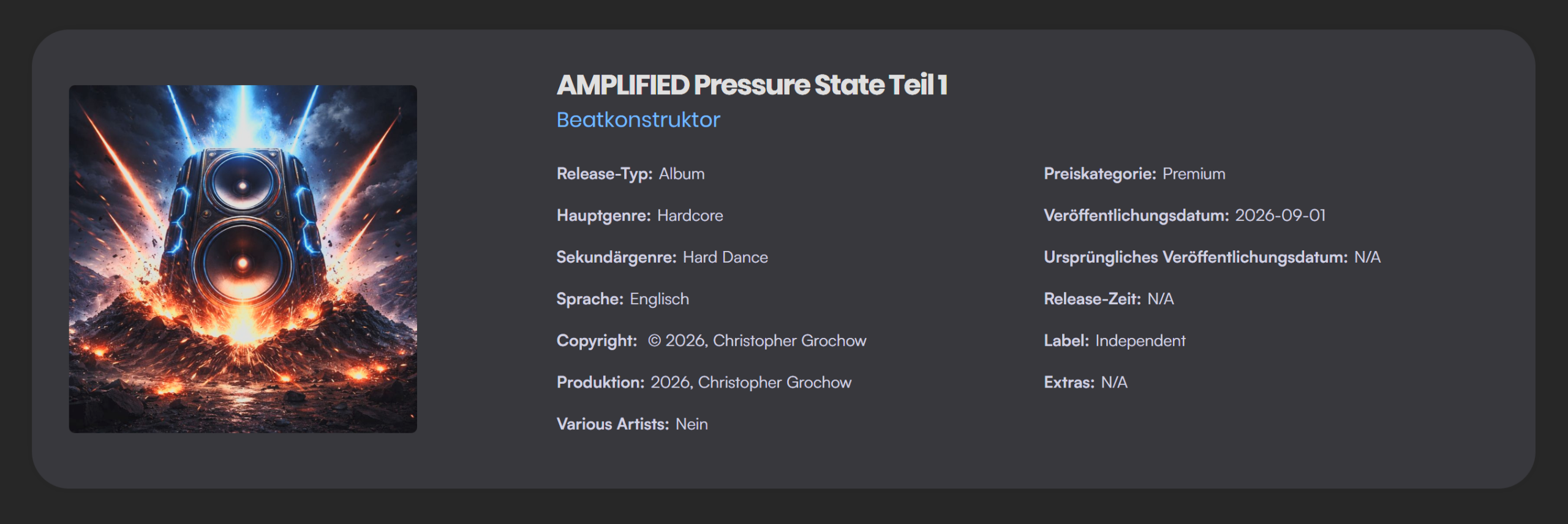
Task: Click the © 2026 copyright holder text
Action: pyautogui.click(x=757, y=340)
